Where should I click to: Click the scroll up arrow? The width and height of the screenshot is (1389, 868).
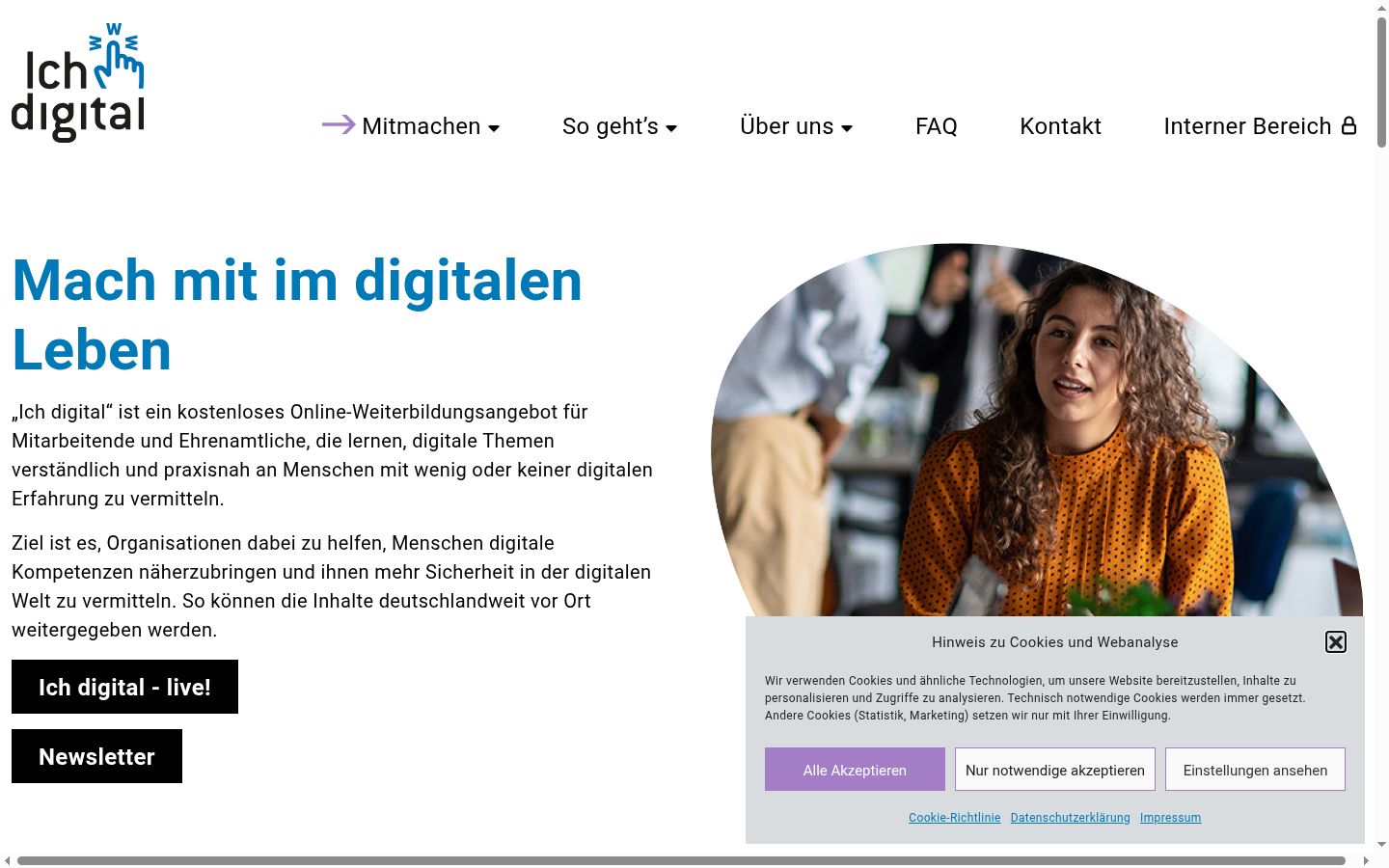coord(1382,8)
